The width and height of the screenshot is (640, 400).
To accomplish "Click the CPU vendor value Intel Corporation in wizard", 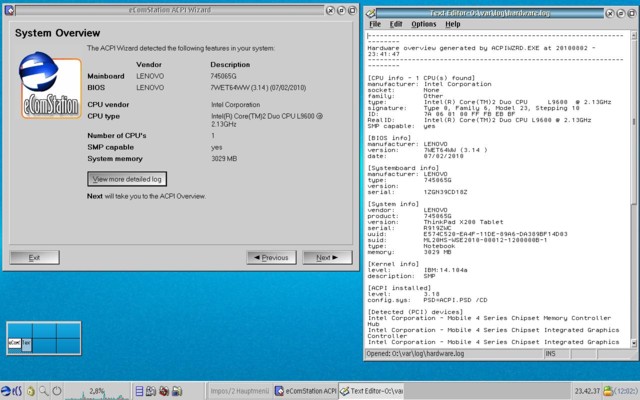I will pyautogui.click(x=236, y=104).
